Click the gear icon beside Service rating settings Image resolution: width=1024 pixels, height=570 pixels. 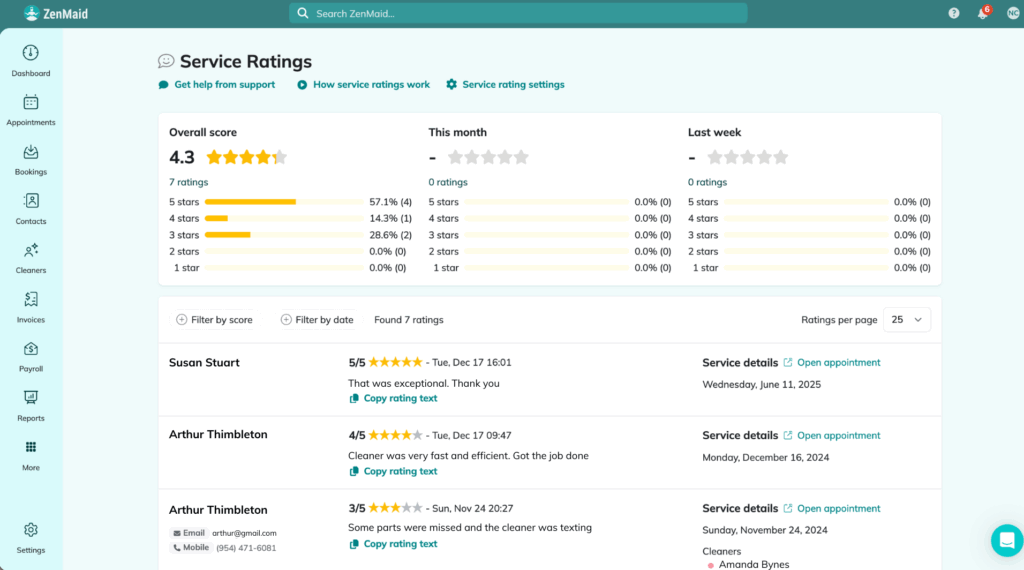coord(451,84)
